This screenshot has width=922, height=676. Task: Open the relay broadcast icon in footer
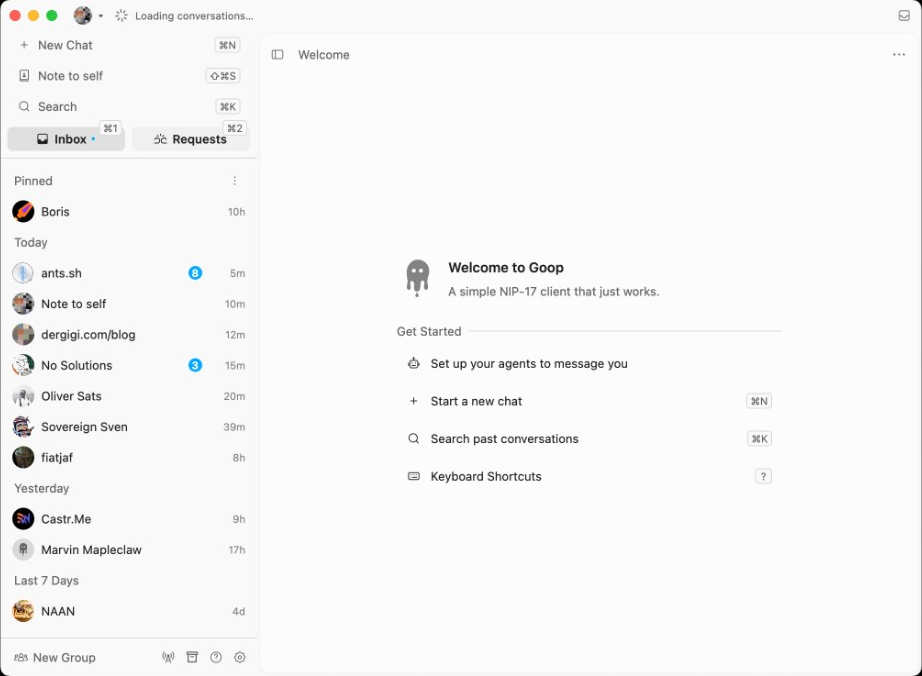(x=168, y=658)
